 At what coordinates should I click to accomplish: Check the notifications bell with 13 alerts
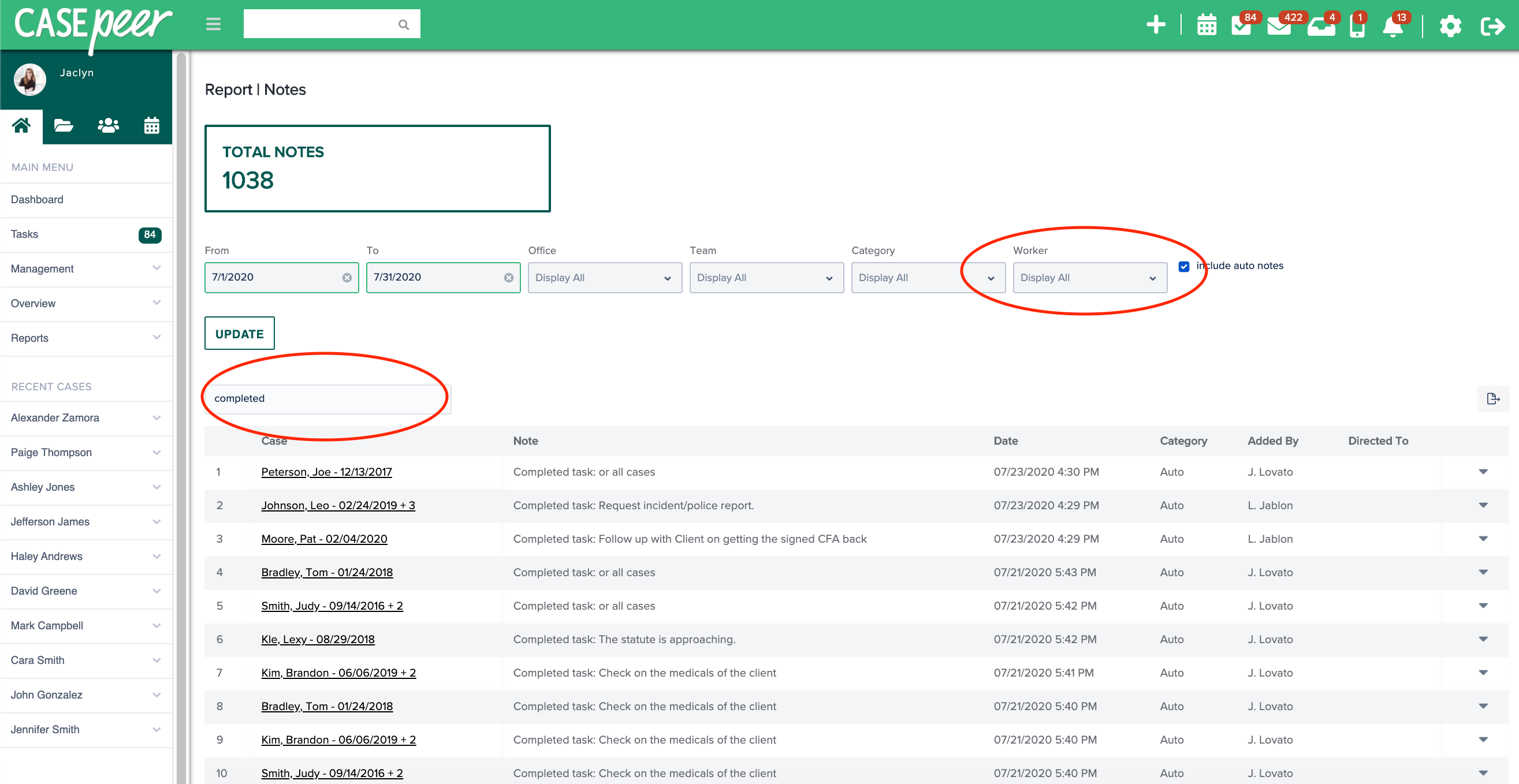click(1393, 26)
